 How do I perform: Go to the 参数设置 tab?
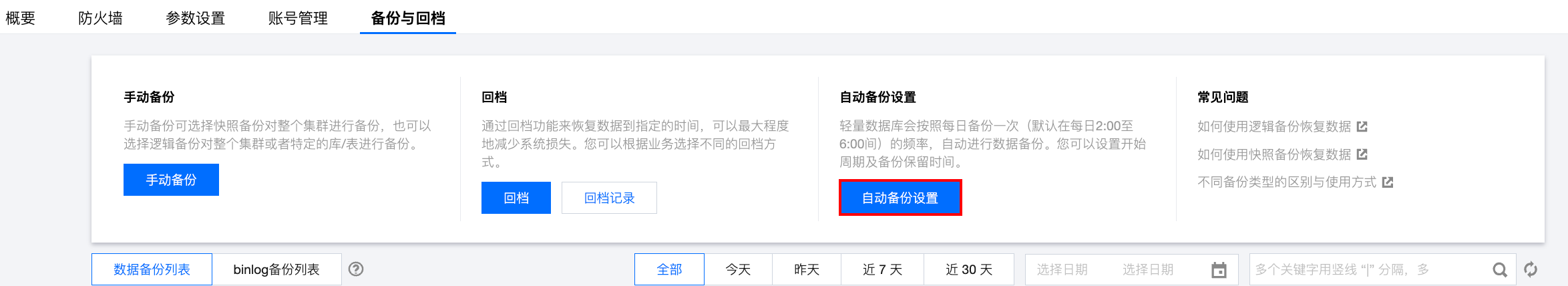tap(195, 18)
